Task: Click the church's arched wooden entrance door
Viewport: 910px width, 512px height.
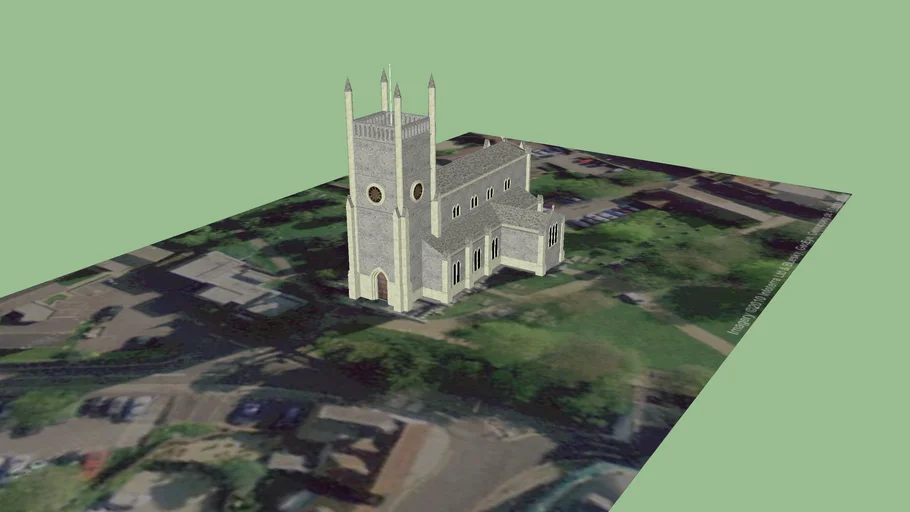Action: [x=381, y=287]
